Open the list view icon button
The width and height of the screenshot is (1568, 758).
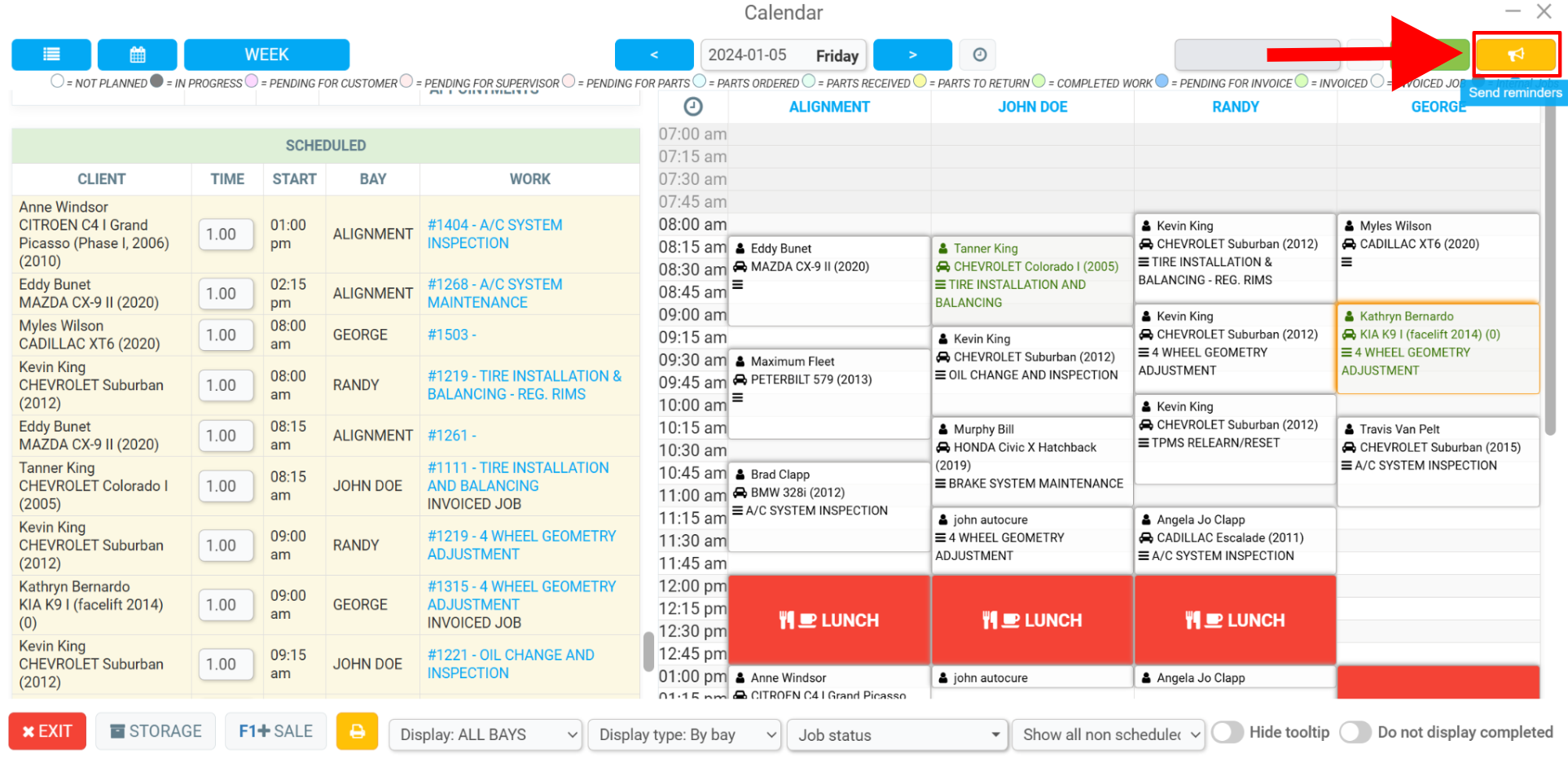(x=51, y=55)
